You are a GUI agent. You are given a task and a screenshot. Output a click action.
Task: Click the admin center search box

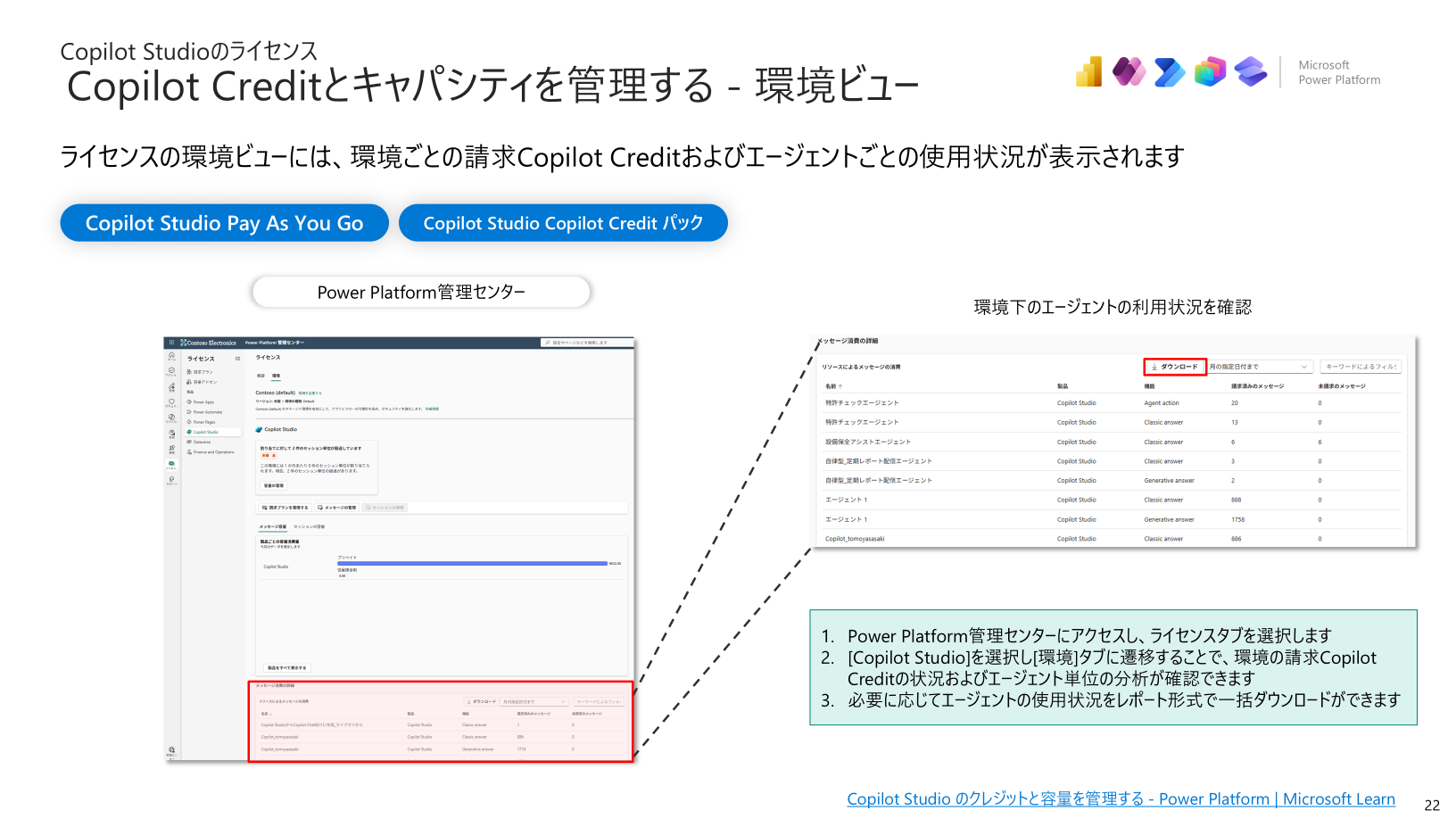586,343
